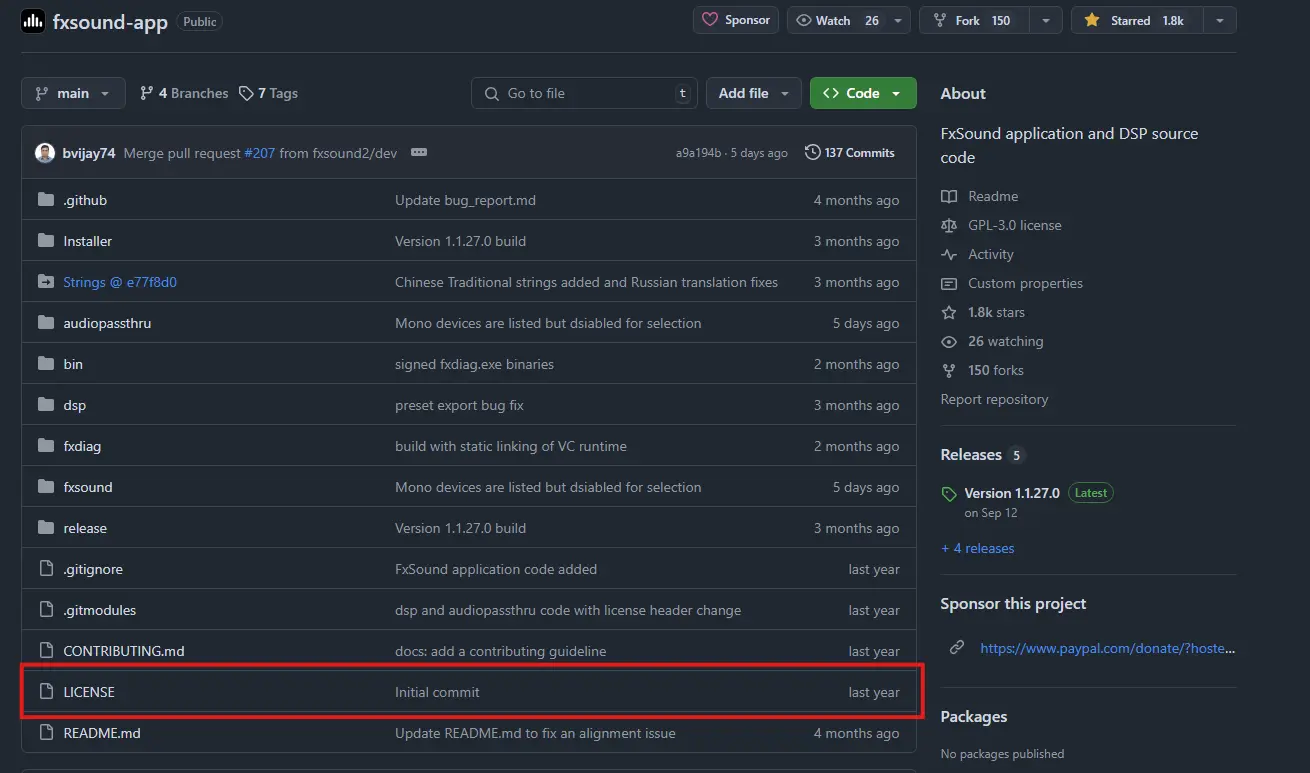Open the green Code dropdown
The image size is (1310, 773).
coord(863,93)
